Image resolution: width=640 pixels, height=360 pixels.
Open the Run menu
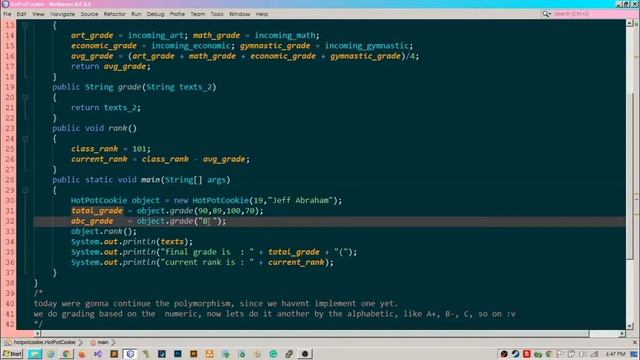point(136,14)
